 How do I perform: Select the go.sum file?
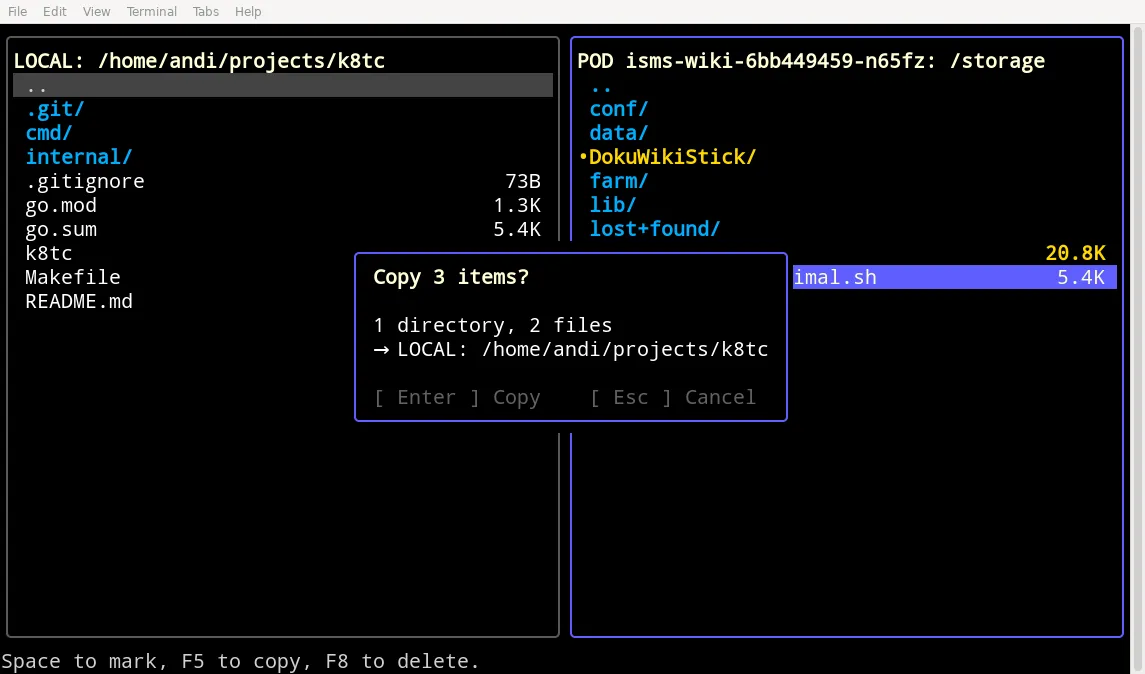[x=283, y=230]
